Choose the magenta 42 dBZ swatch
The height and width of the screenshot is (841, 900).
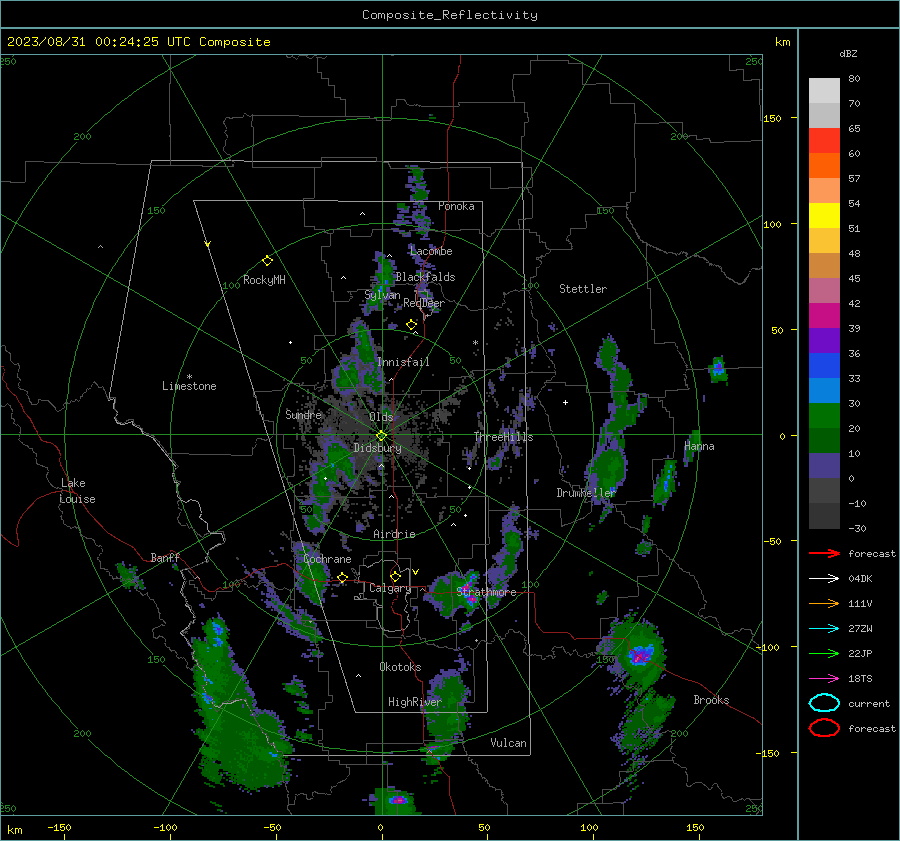pyautogui.click(x=824, y=315)
